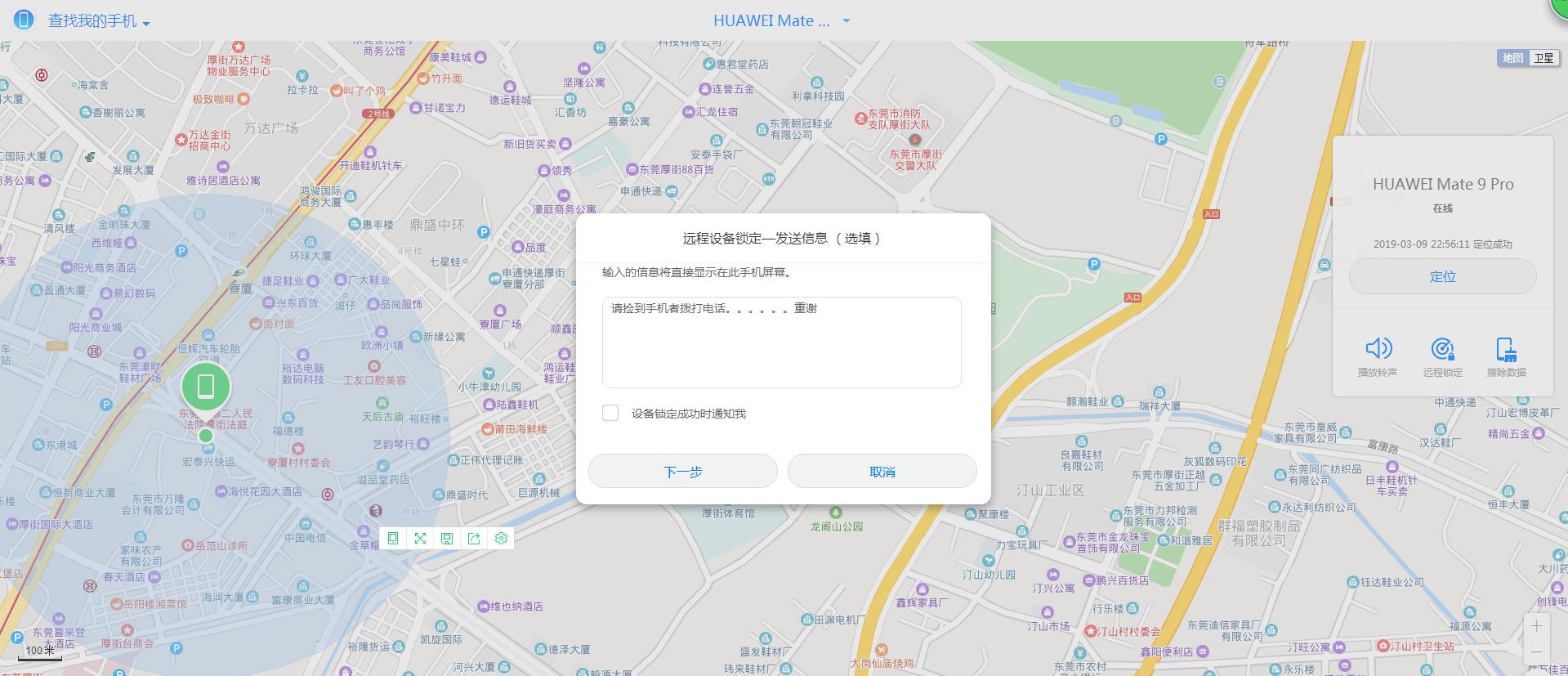The image size is (1568, 676).
Task: Click the green phone location marker on map
Action: tap(206, 386)
